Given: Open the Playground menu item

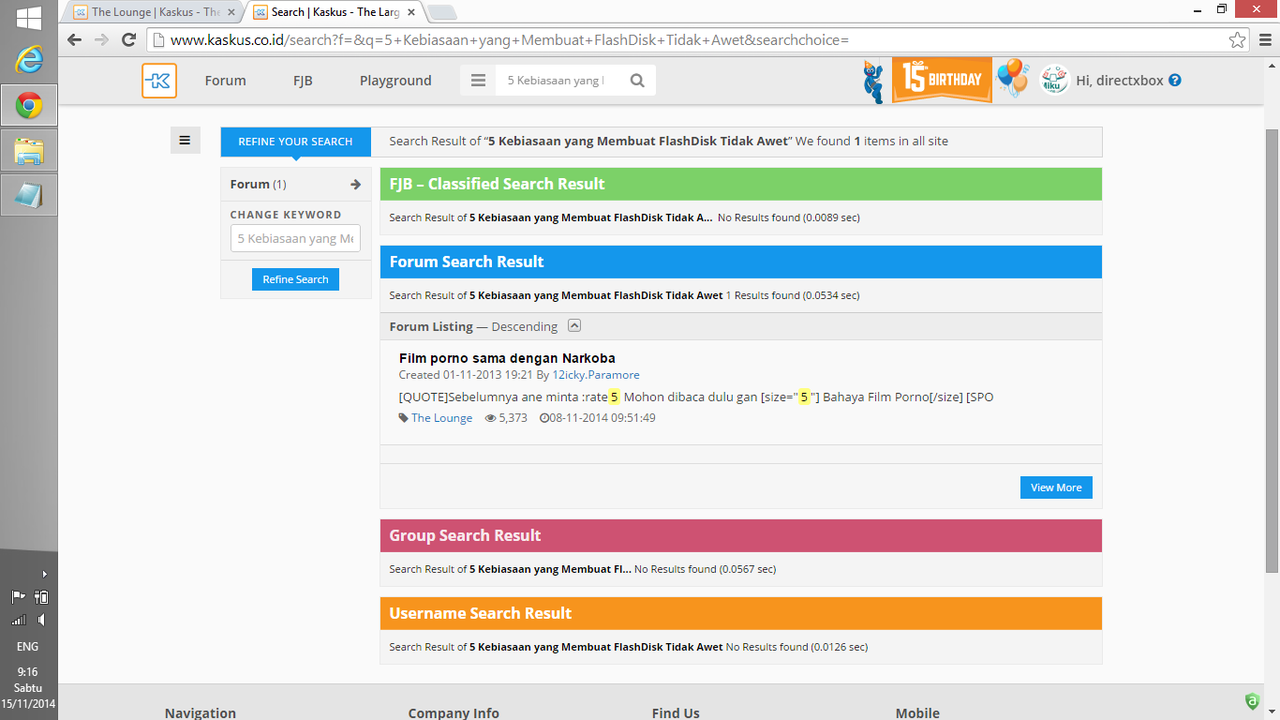Looking at the screenshot, I should tap(396, 80).
